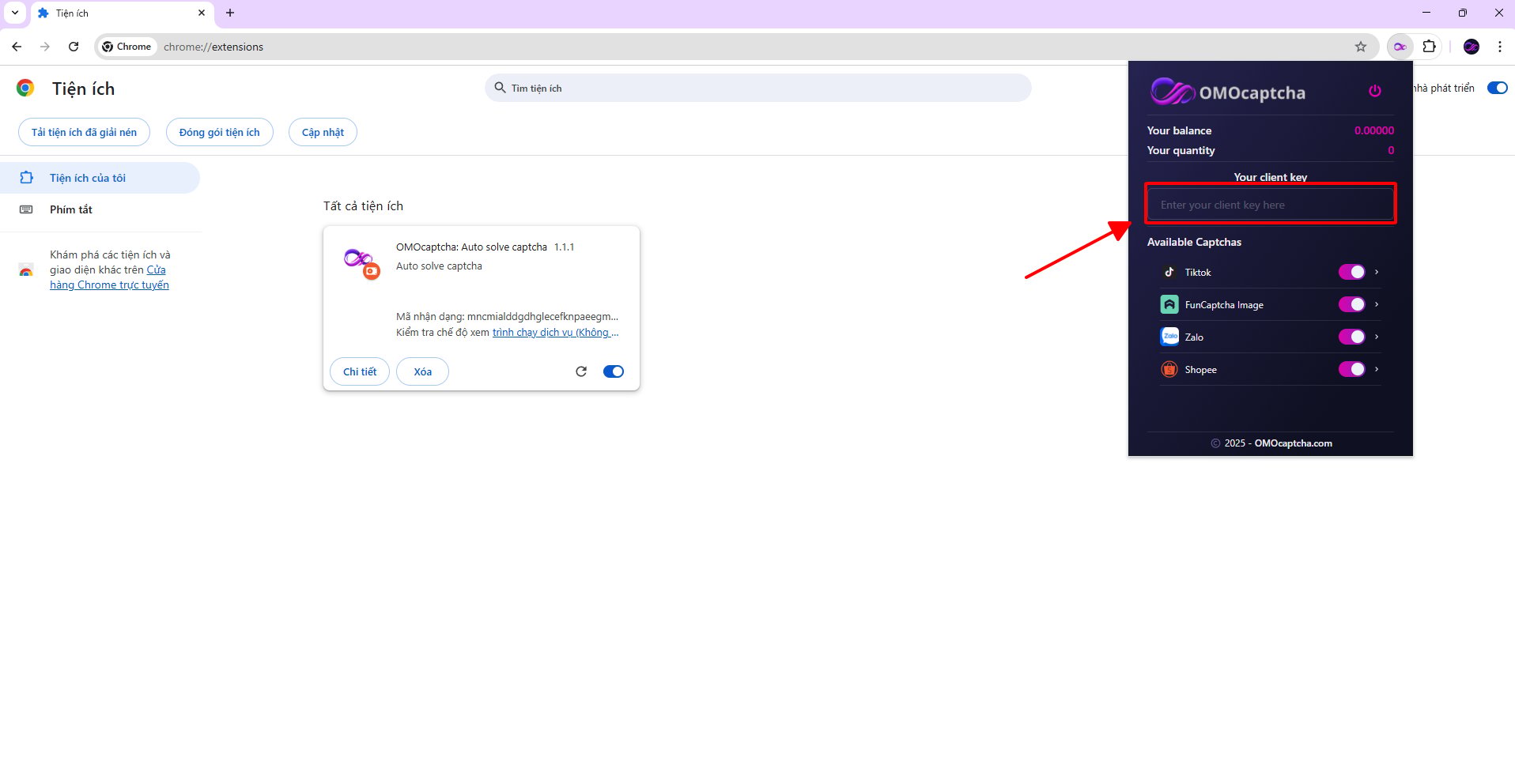Image resolution: width=1515 pixels, height=784 pixels.
Task: Reload the OMOcaptcha extension card
Action: coord(581,371)
